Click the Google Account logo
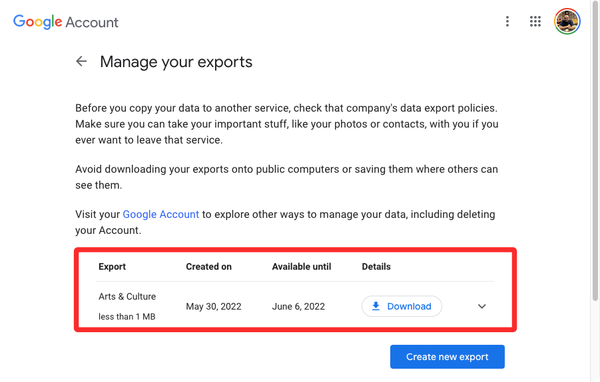 (x=65, y=22)
